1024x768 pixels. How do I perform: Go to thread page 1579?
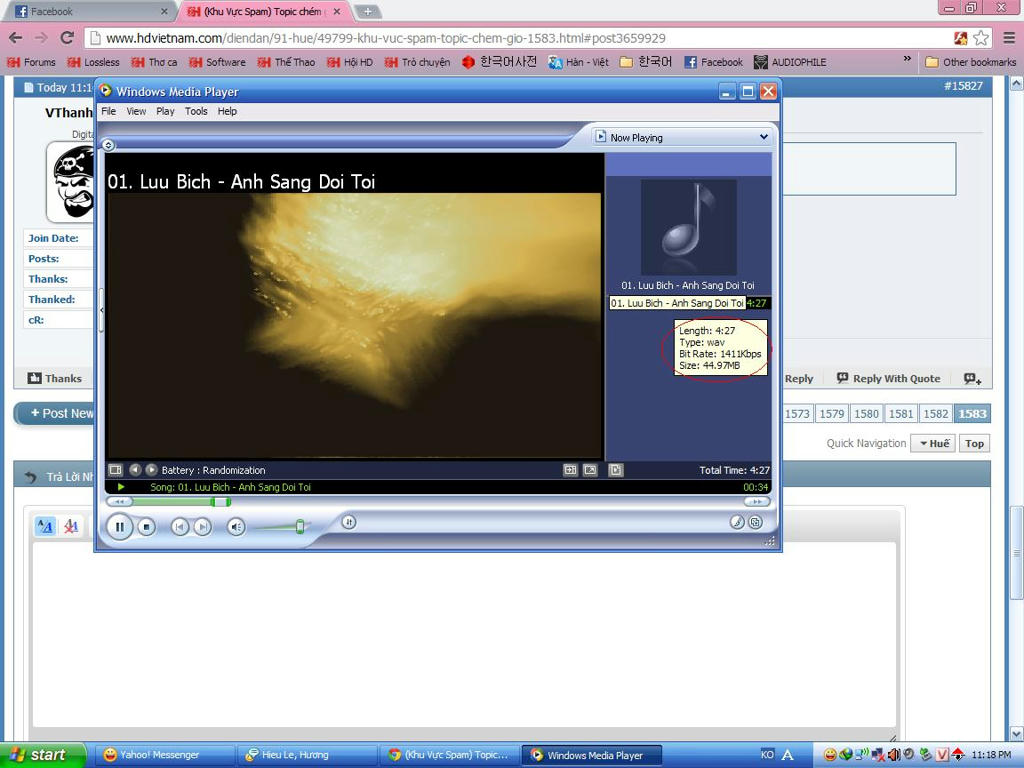coord(831,413)
